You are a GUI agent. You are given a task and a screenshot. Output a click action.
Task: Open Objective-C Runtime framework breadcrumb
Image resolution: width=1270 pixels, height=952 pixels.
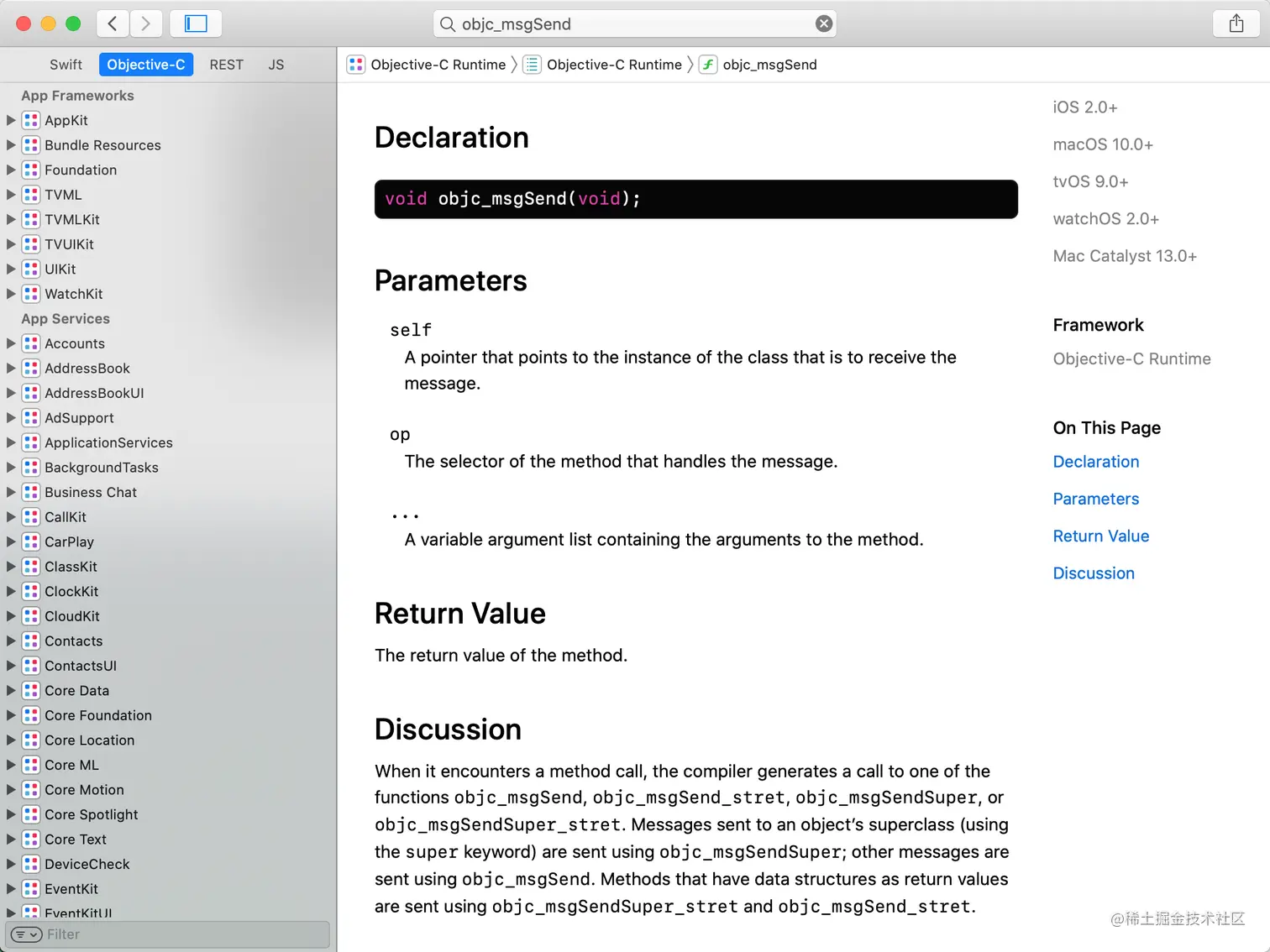(427, 65)
